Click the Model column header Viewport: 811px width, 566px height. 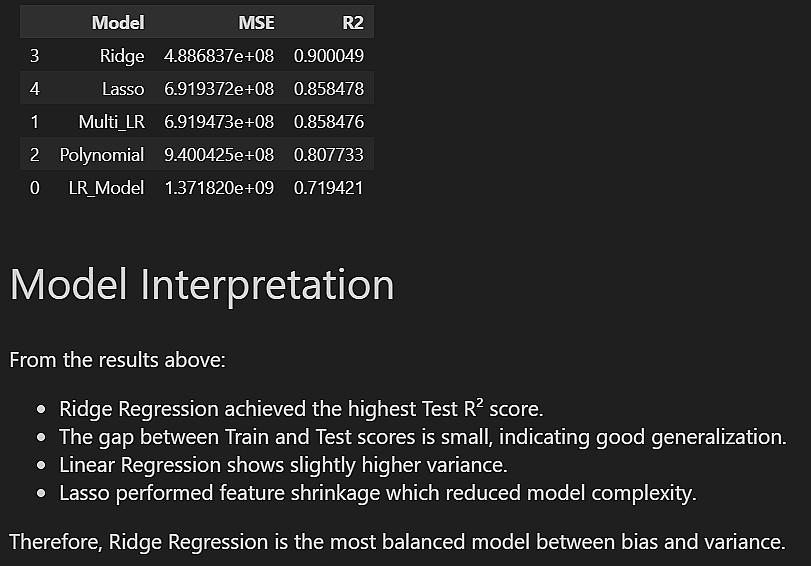click(x=117, y=22)
